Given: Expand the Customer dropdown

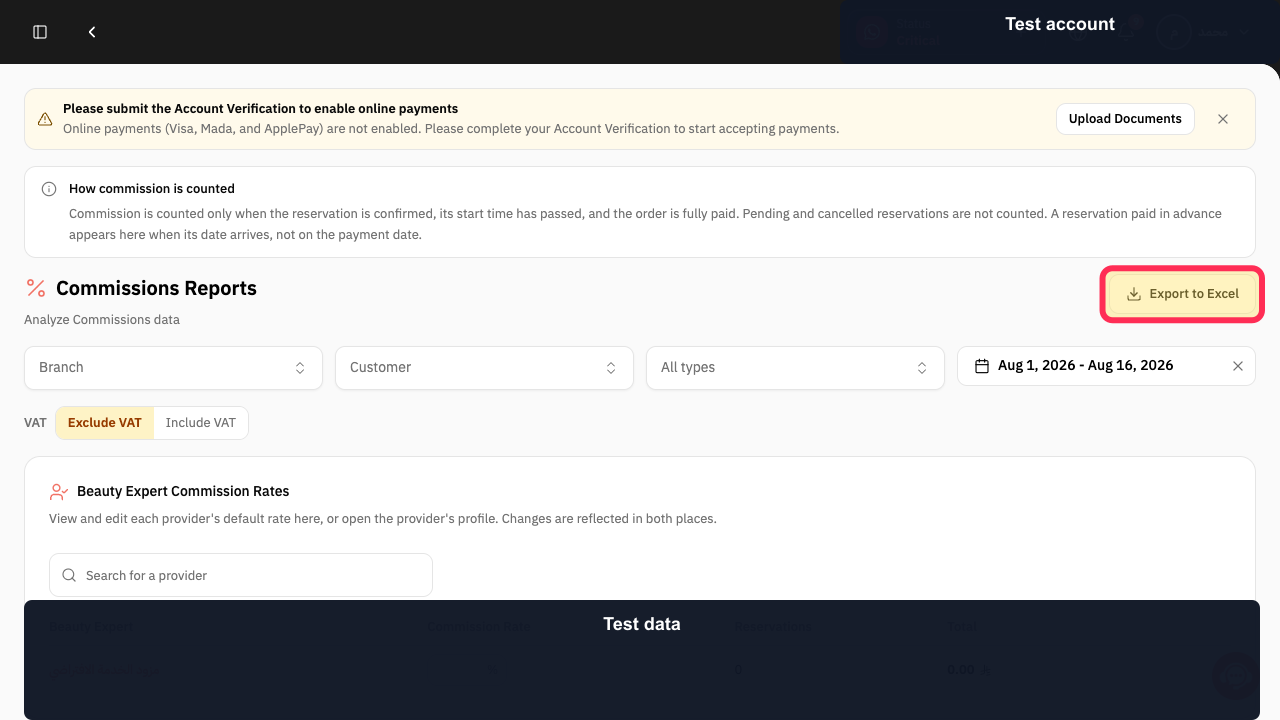Looking at the screenshot, I should point(484,368).
